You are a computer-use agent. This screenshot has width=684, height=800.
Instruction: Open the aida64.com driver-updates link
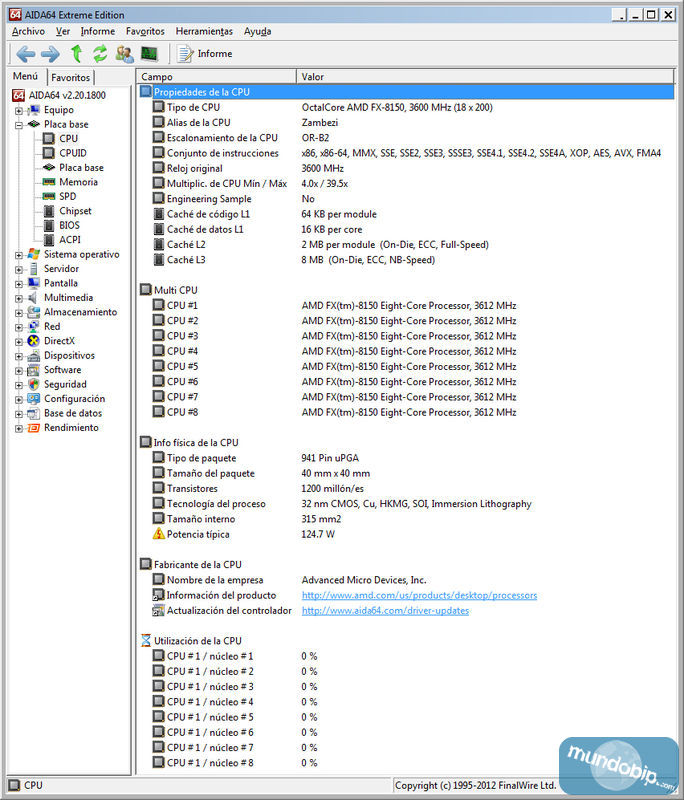(385, 610)
